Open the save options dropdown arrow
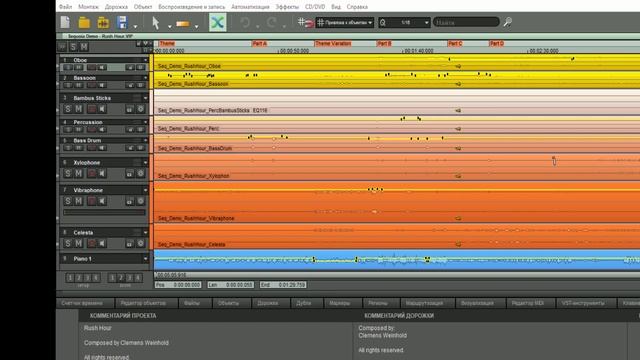Screen dimensions: 640x360 tap(136, 27)
